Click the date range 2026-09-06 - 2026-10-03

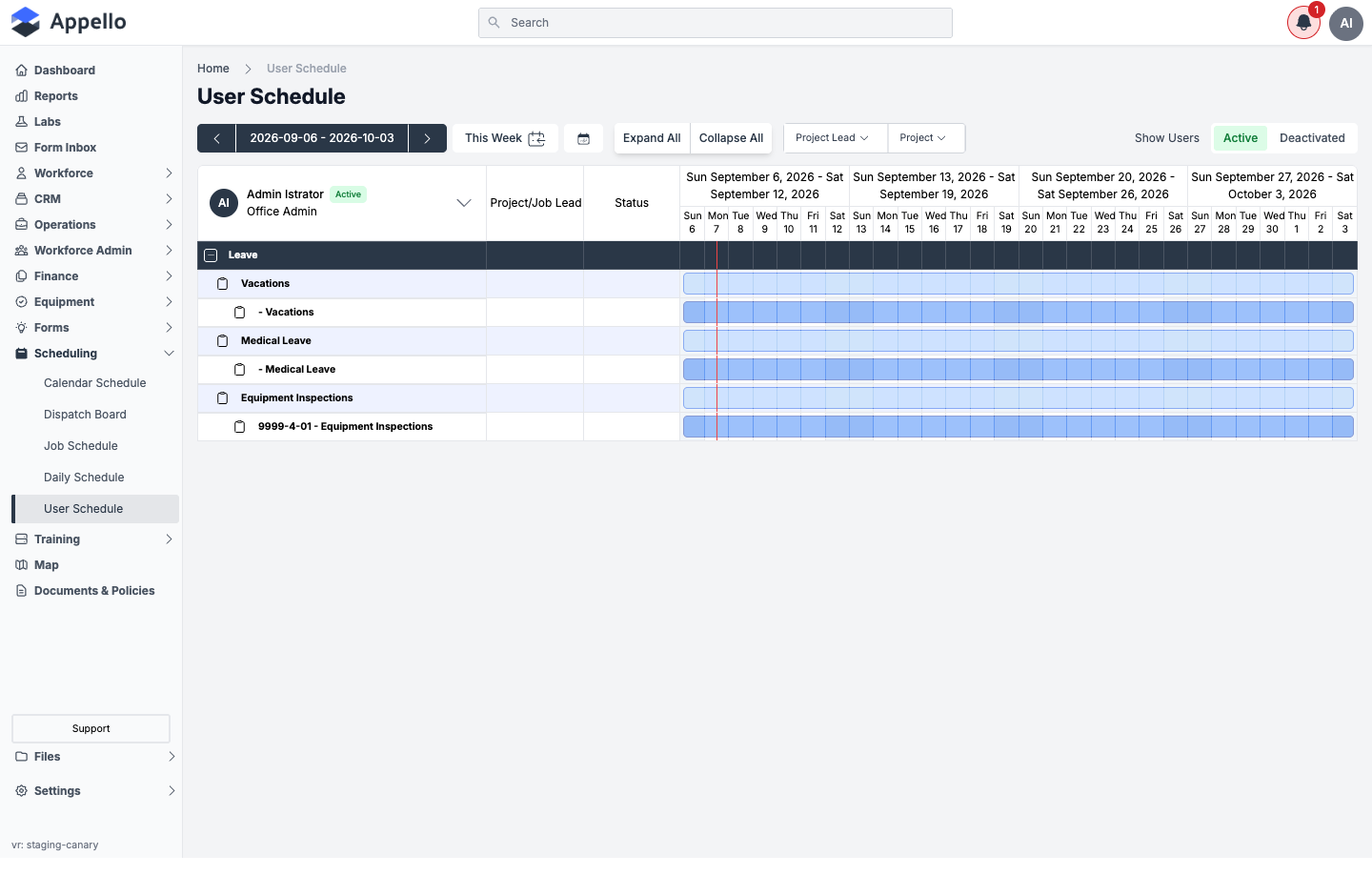[x=322, y=138]
